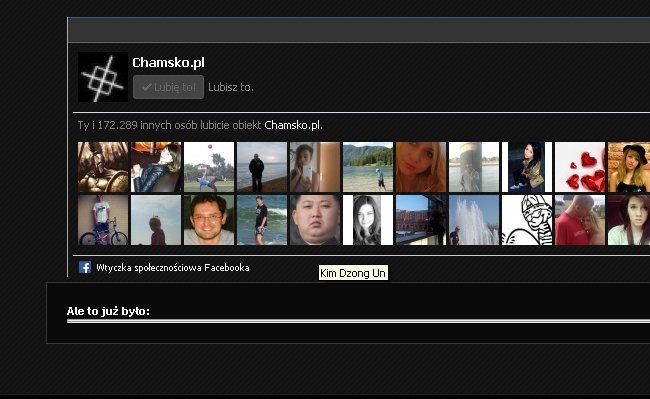This screenshot has width=650, height=399.
Task: Click the person kicking ball thumbnail
Action: (x=209, y=167)
